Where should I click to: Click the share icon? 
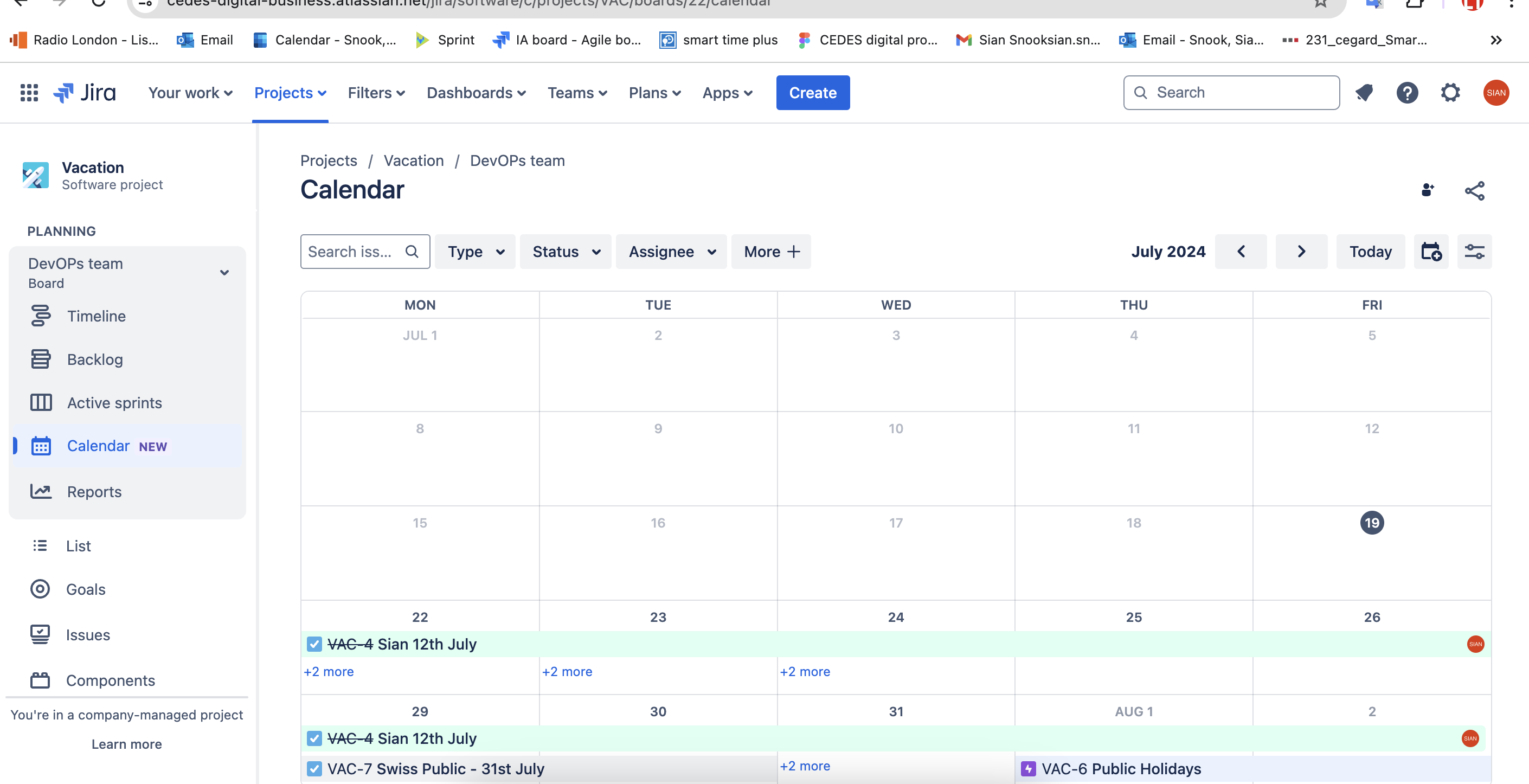1474,190
